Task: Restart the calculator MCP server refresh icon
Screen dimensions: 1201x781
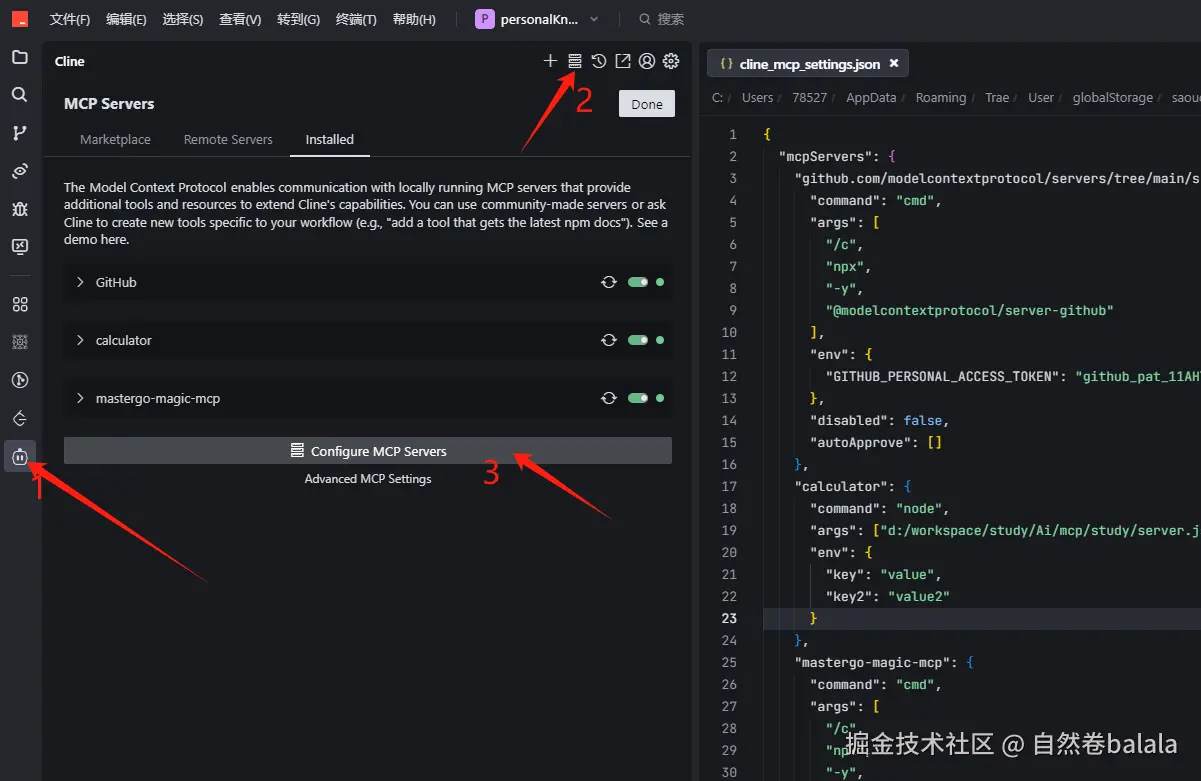Action: 608,341
